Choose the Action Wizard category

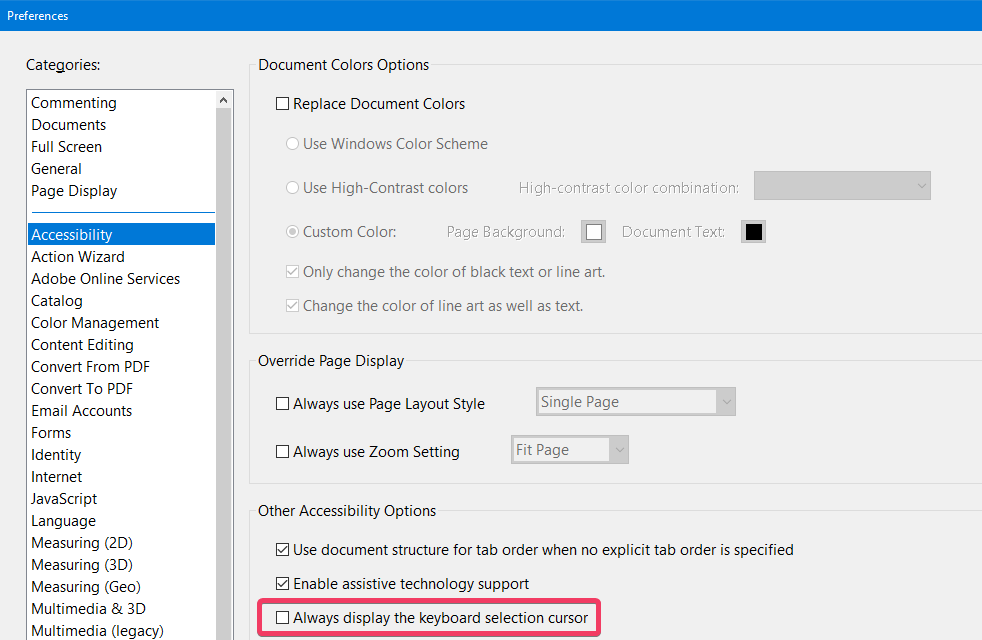[x=78, y=257]
